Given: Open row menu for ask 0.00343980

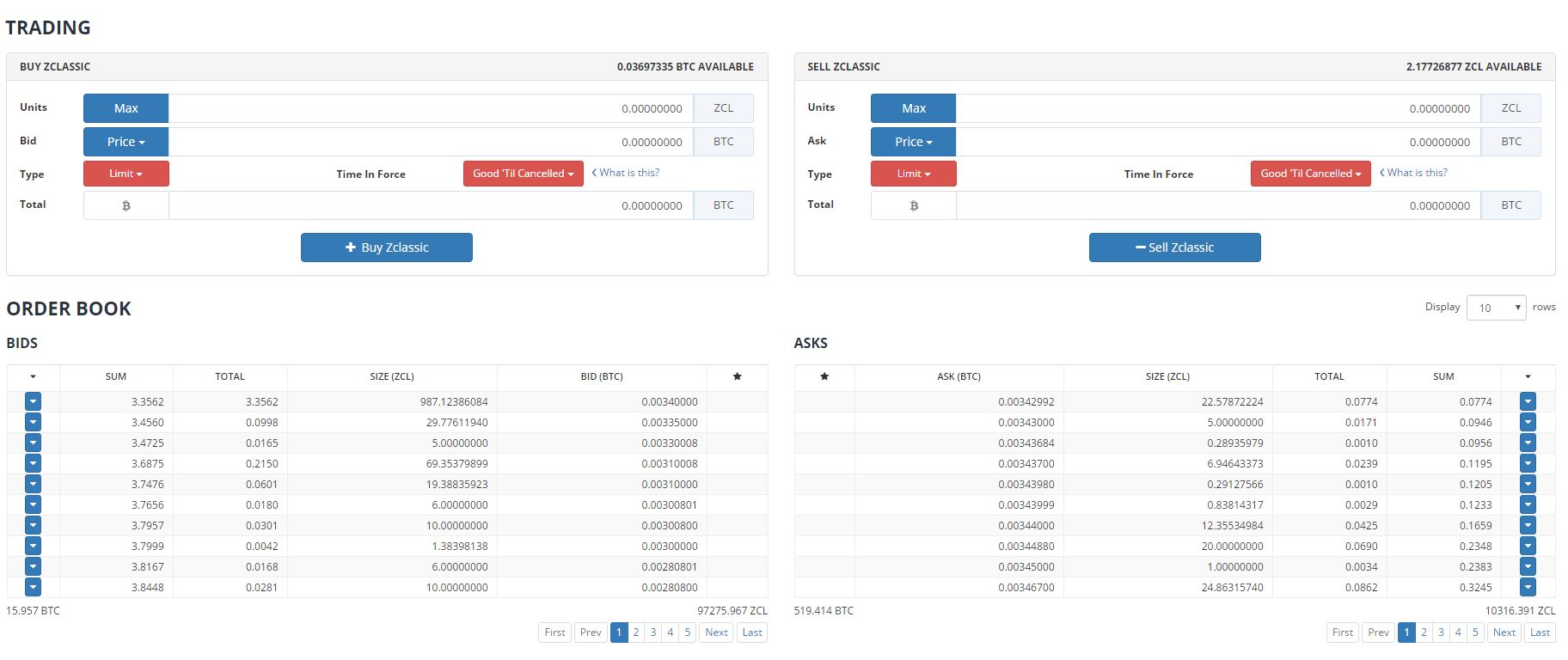Looking at the screenshot, I should click(1528, 484).
